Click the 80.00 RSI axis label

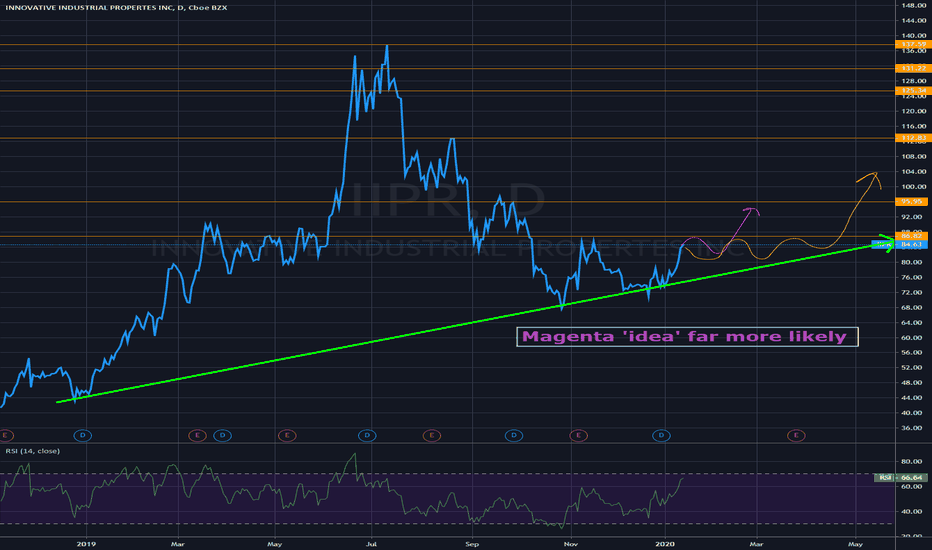coord(911,461)
